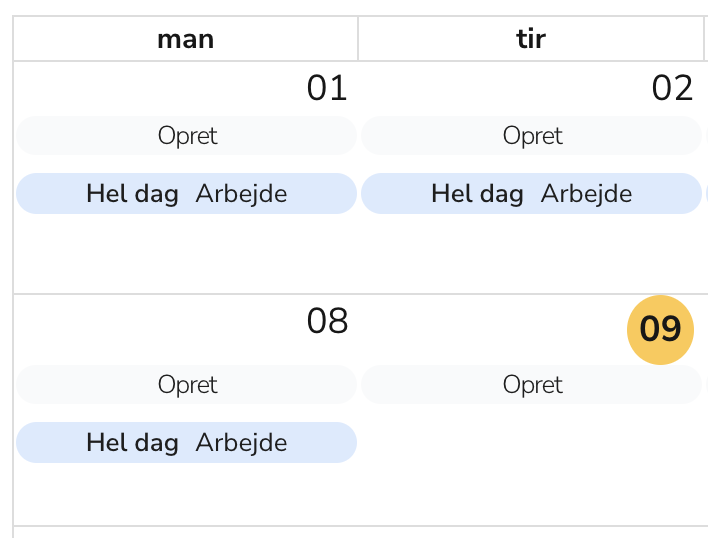Click blank space beneath Arbejde event on day 01
This screenshot has width=708, height=538.
coord(187,255)
